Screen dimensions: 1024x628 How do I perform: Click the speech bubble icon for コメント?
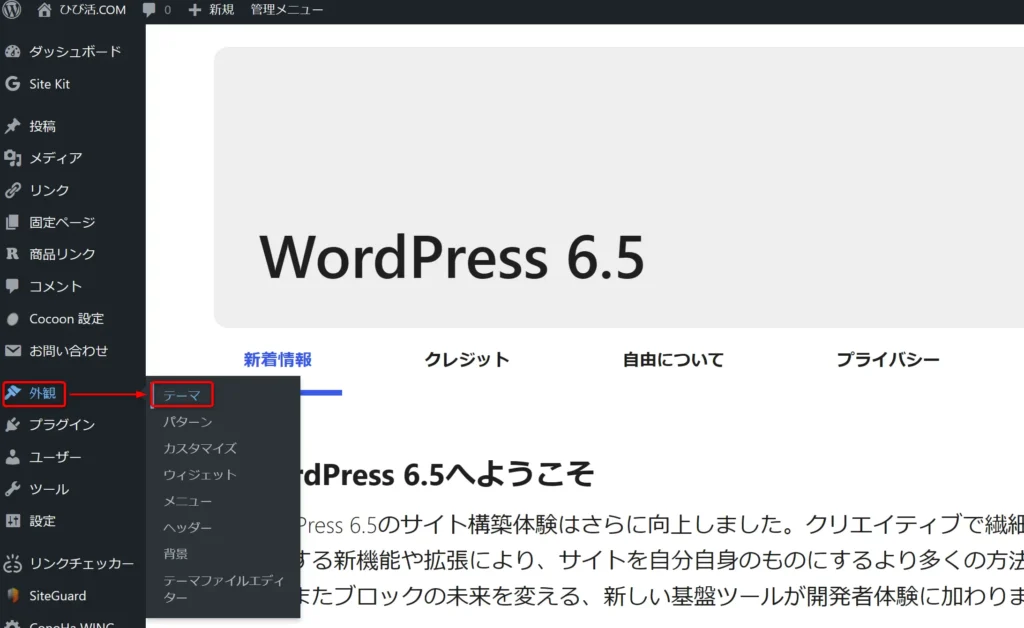12,286
